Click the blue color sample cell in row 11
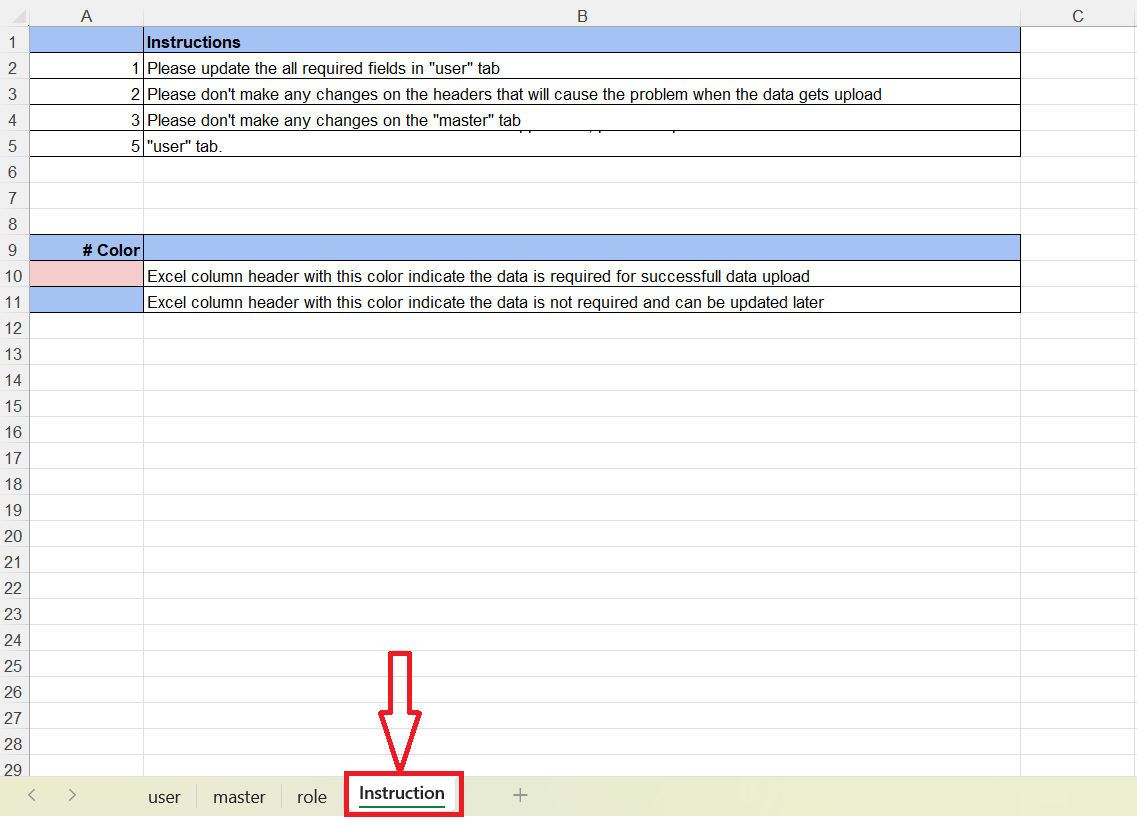The height and width of the screenshot is (825, 1137). coord(86,302)
